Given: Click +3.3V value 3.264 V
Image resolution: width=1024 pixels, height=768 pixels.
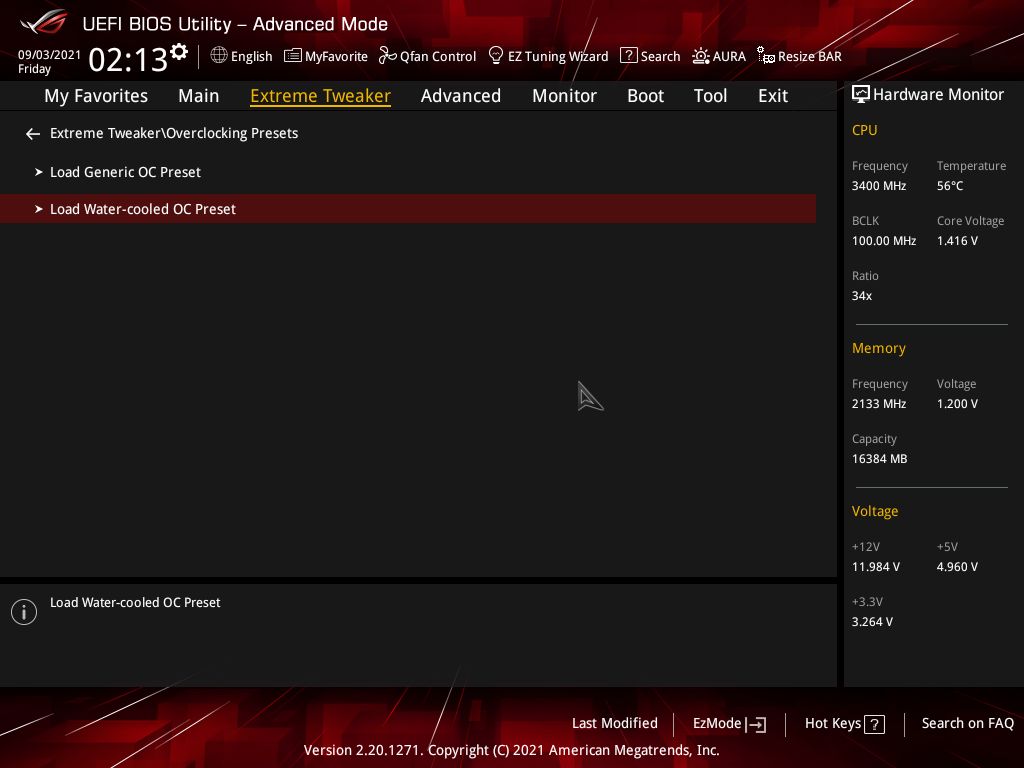Looking at the screenshot, I should point(872,622).
